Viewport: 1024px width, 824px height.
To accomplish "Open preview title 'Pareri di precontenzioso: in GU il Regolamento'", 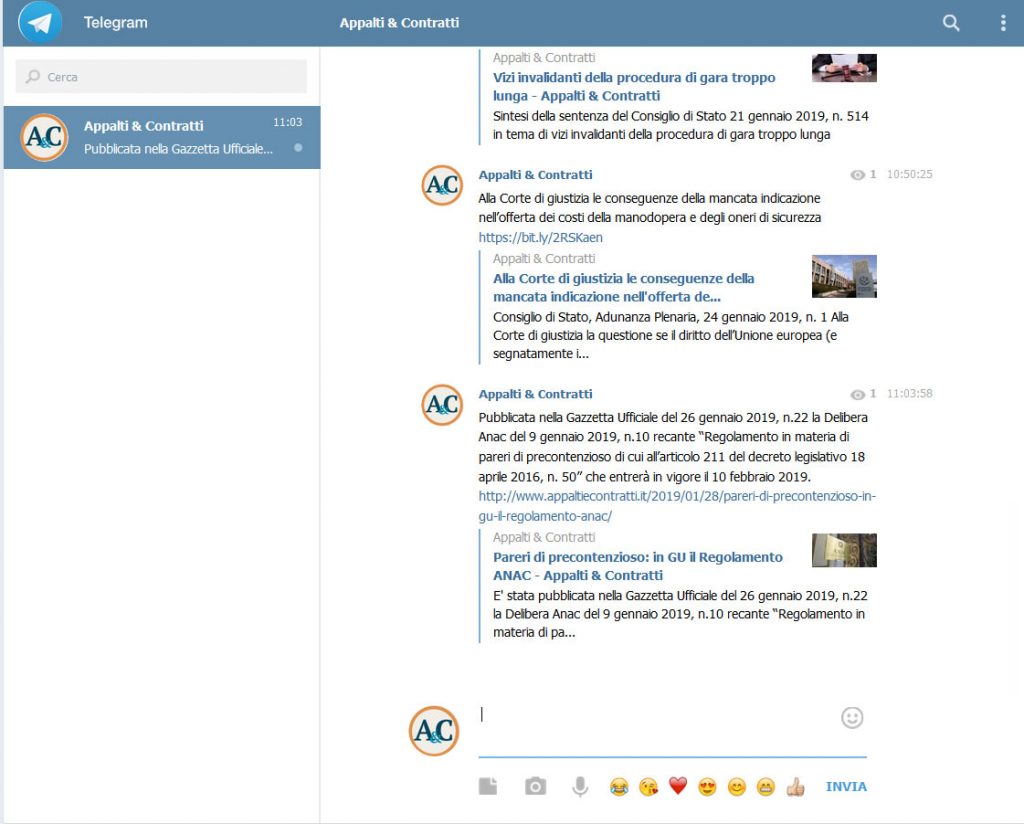I will point(638,566).
